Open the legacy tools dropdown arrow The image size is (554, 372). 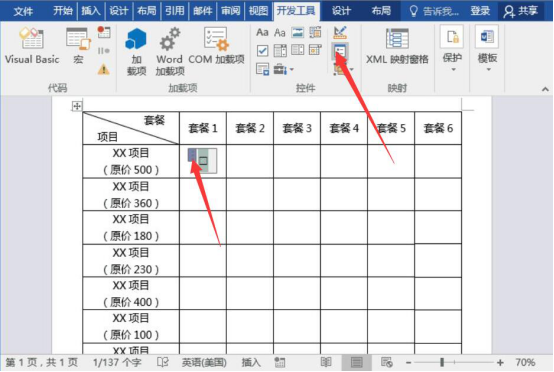point(292,70)
